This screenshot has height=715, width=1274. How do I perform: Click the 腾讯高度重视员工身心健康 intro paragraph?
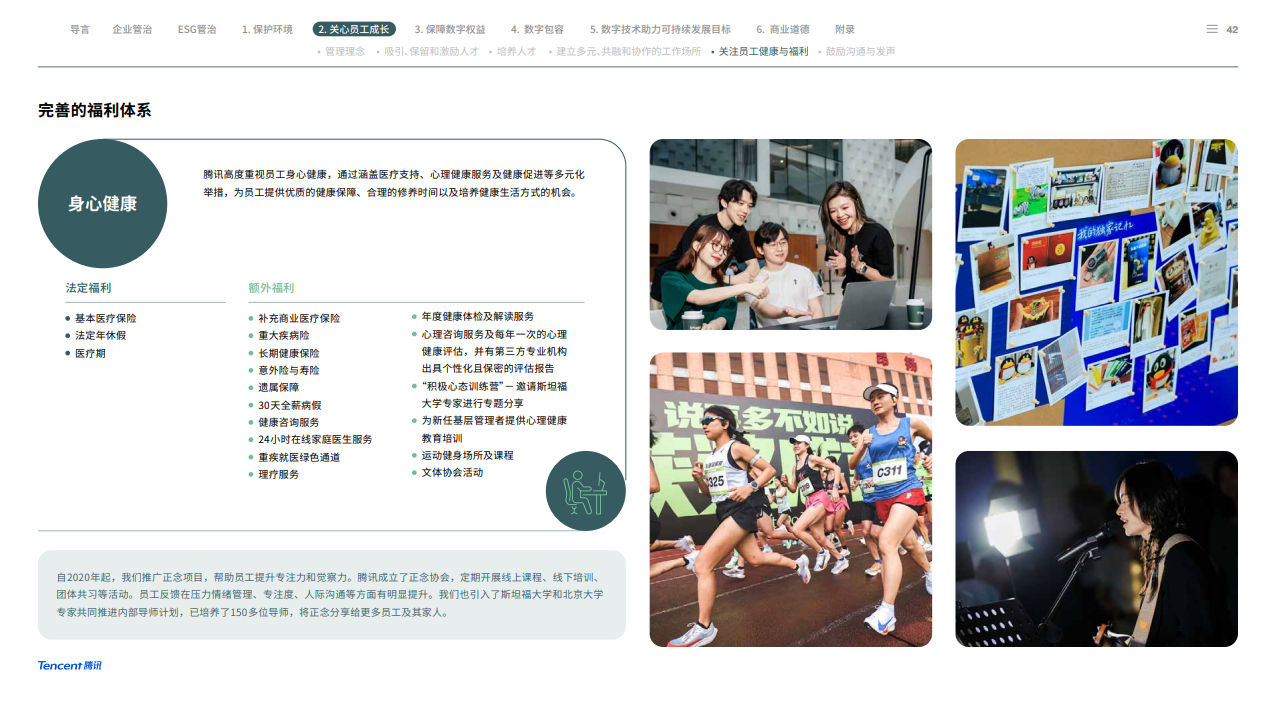coord(394,183)
